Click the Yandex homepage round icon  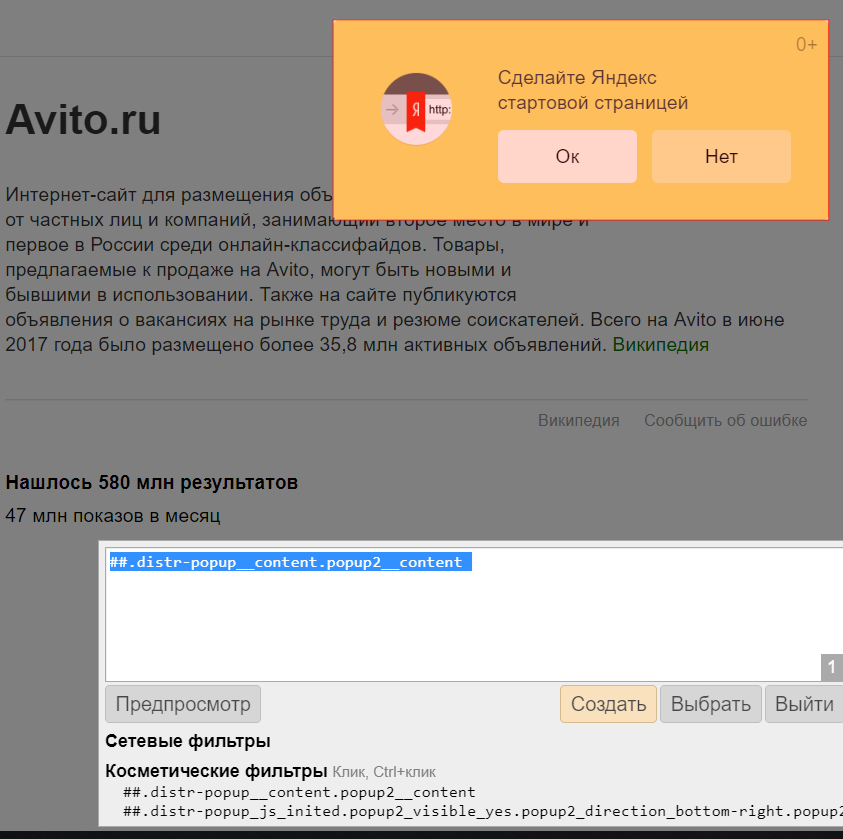pyautogui.click(x=416, y=109)
